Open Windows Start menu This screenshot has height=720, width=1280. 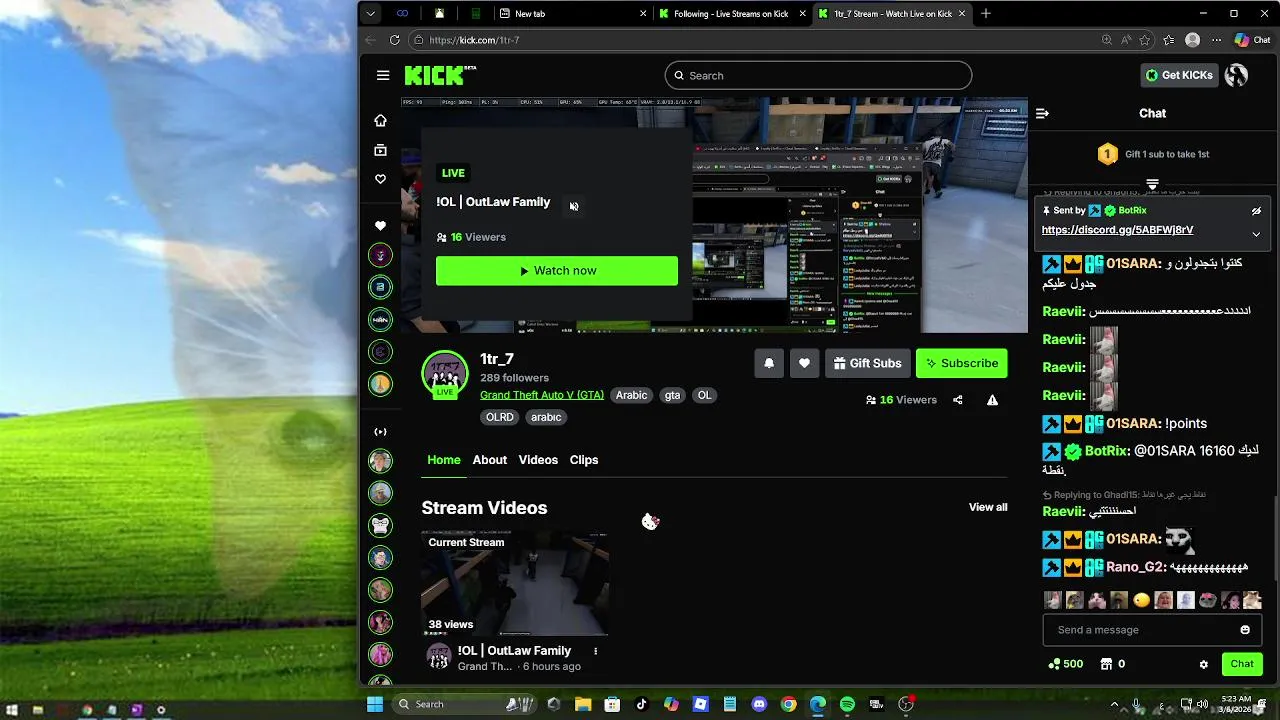click(375, 704)
